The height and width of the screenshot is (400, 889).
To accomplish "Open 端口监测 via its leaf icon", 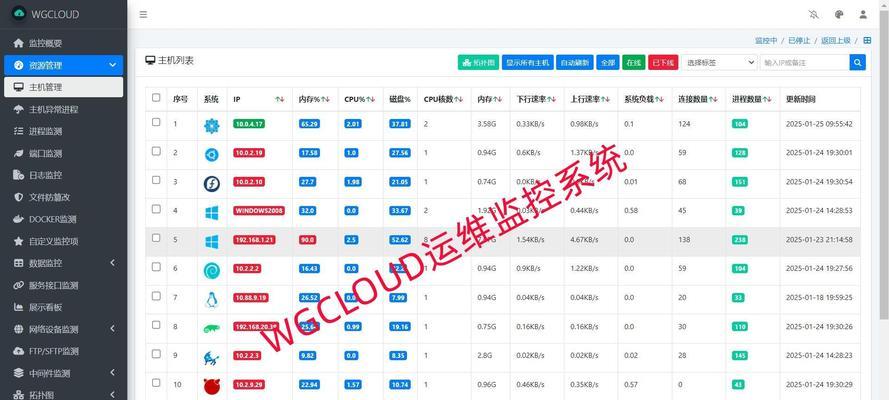I will pos(19,154).
